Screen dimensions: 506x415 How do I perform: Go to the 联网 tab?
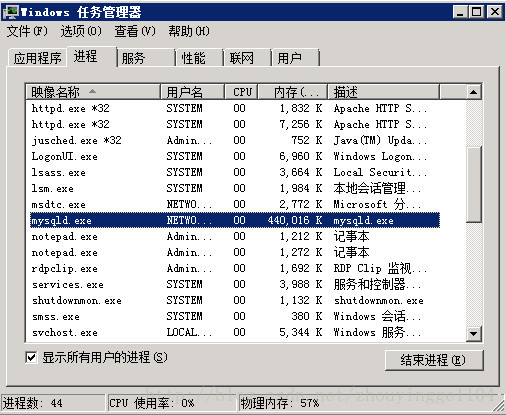coord(247,58)
